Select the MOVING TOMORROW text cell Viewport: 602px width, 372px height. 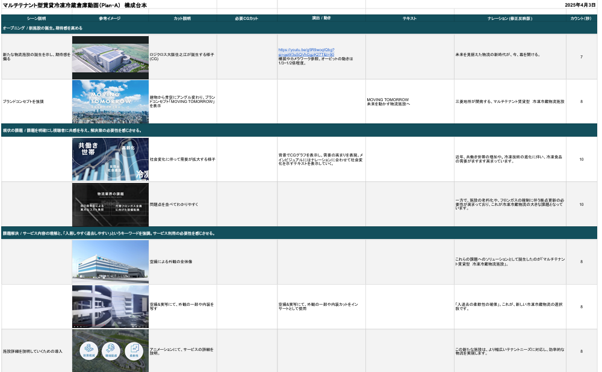(410, 101)
